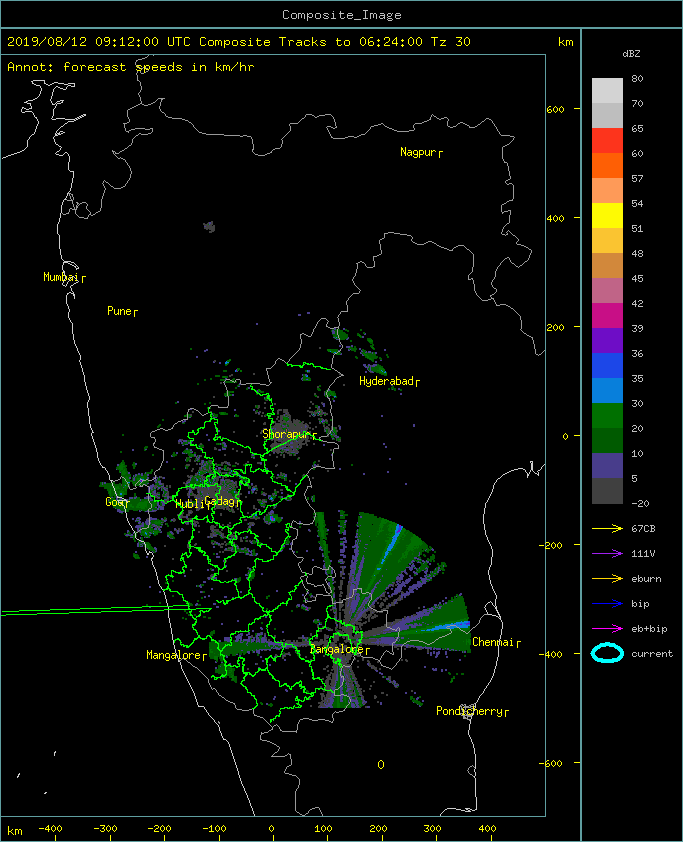This screenshot has height=842, width=683.
Task: Click the Pondicherry city label
Action: [x=472, y=712]
